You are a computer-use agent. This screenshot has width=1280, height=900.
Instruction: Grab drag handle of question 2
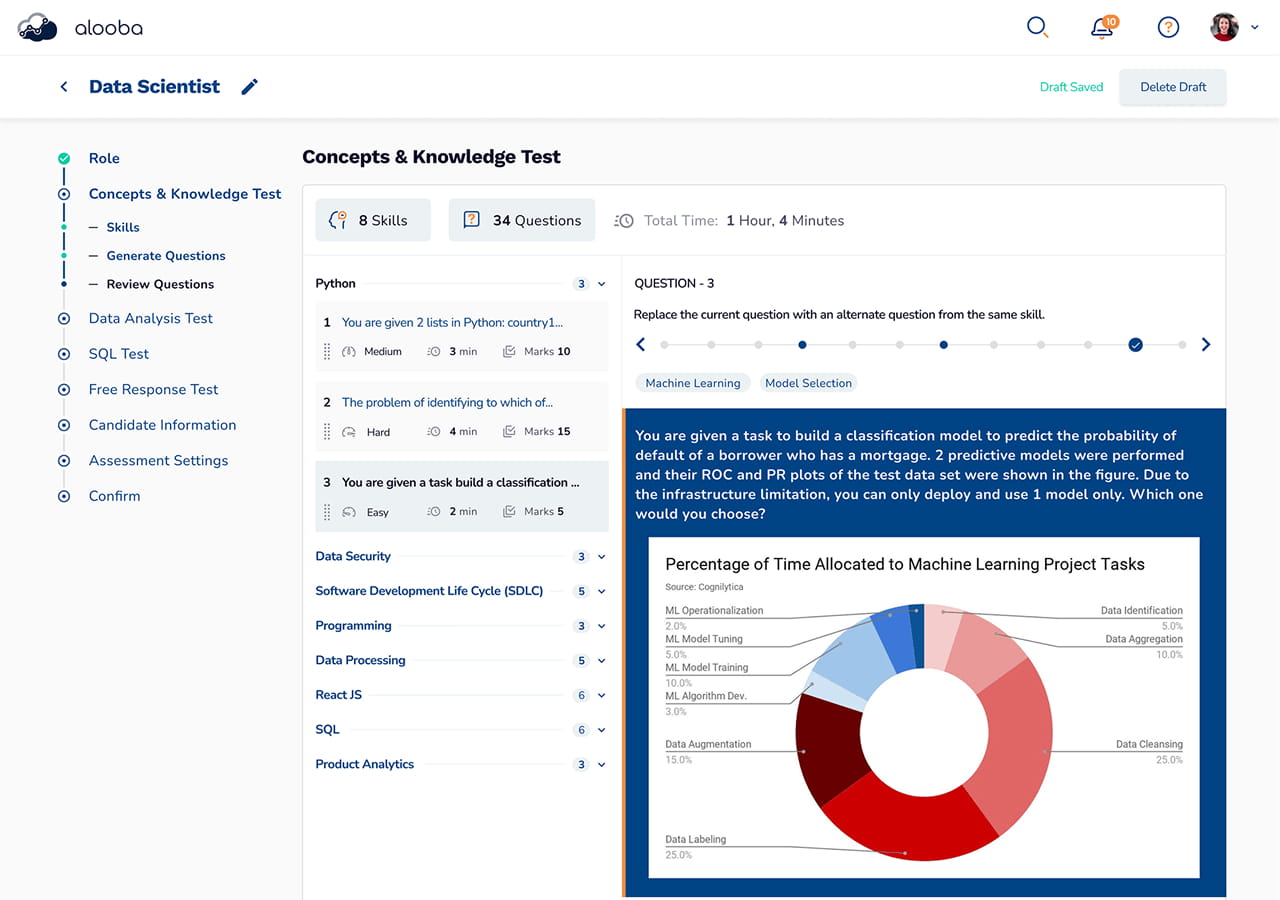[327, 432]
